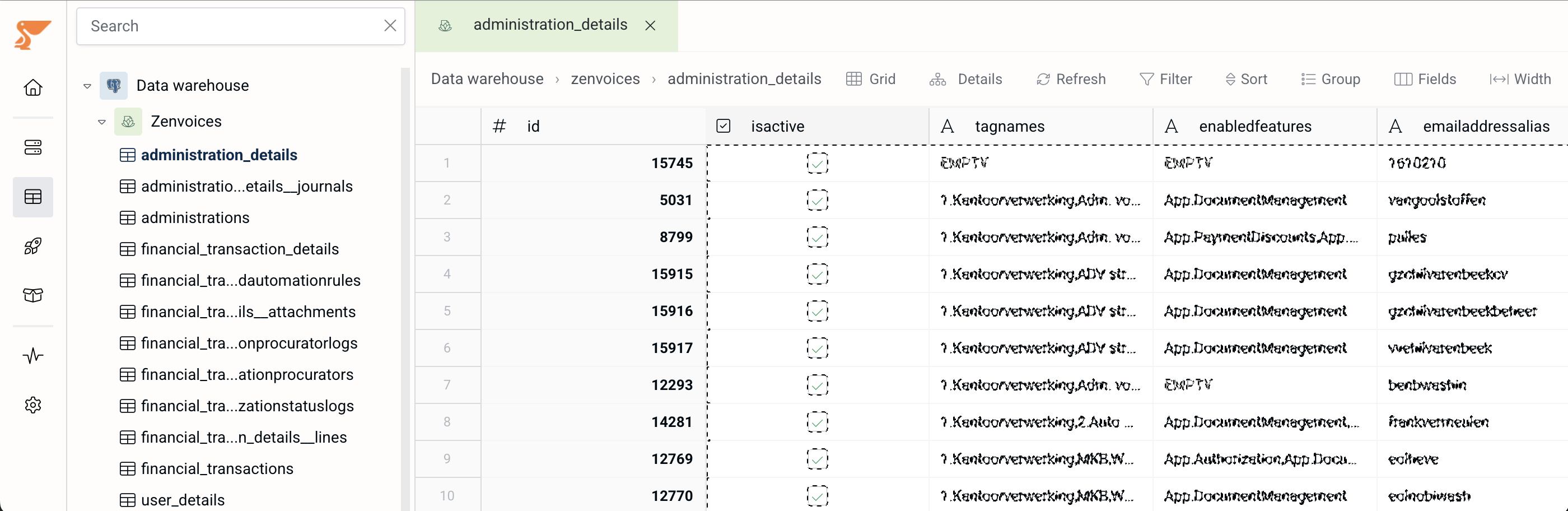Click the Zenvoices schema icon
This screenshot has height=511, width=1568.
click(x=128, y=121)
